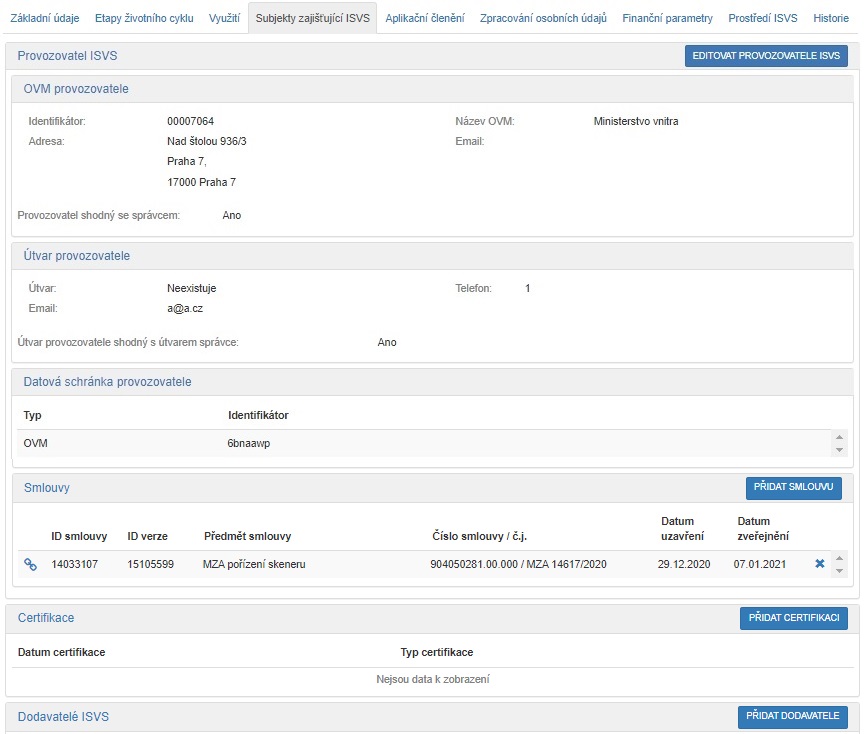Switch to the Prostředí ISVS tab
864x734 pixels.
point(762,18)
